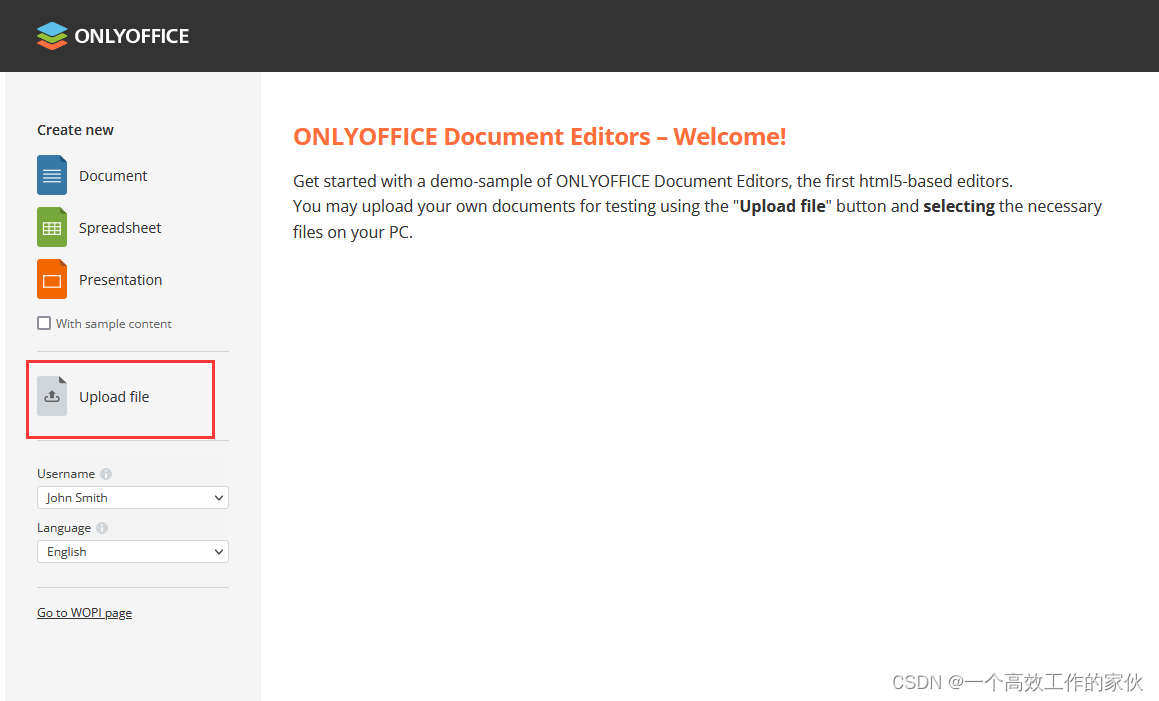Screen dimensions: 1159x701
Task: Click the Upload file document icon
Action: coord(51,396)
